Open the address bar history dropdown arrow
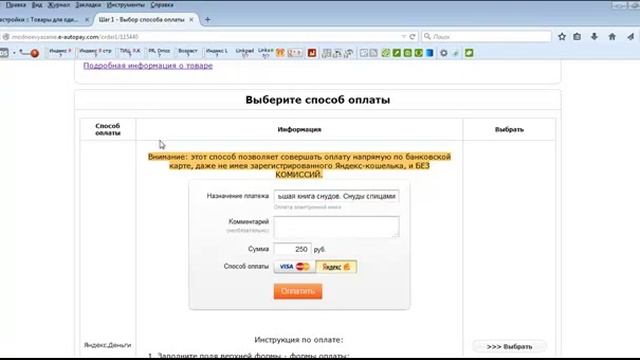The width and height of the screenshot is (640, 360). [403, 37]
